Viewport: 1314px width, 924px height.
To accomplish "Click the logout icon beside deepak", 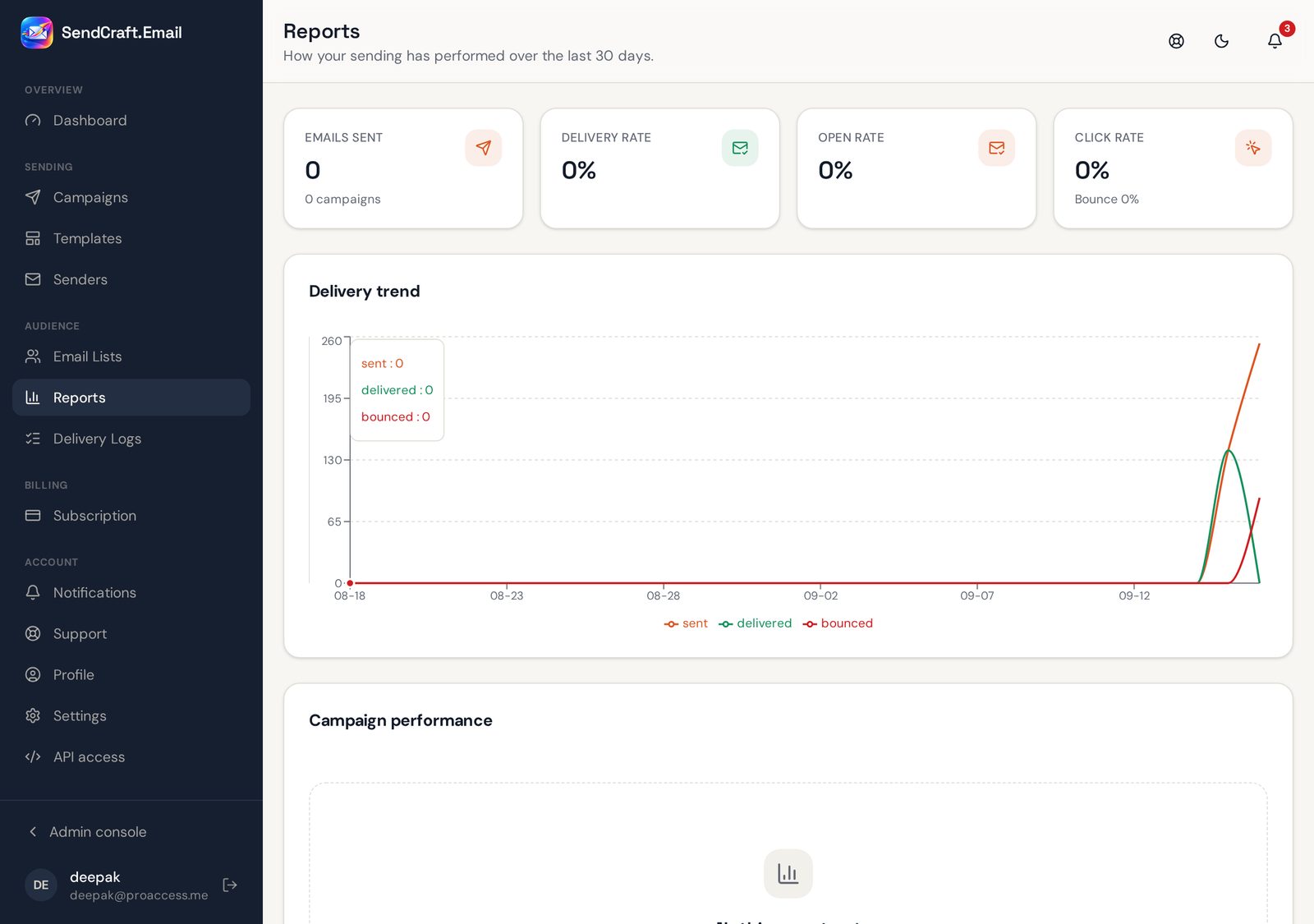I will pyautogui.click(x=230, y=885).
